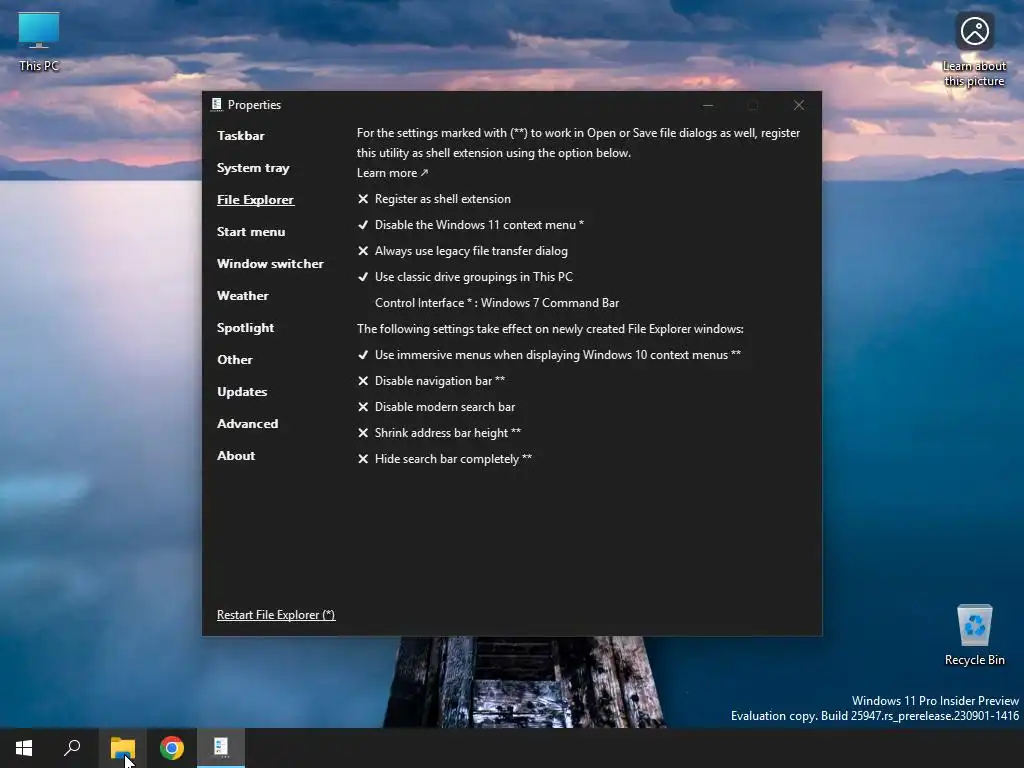
Task: Open the This PC desktop icon
Action: [x=39, y=42]
